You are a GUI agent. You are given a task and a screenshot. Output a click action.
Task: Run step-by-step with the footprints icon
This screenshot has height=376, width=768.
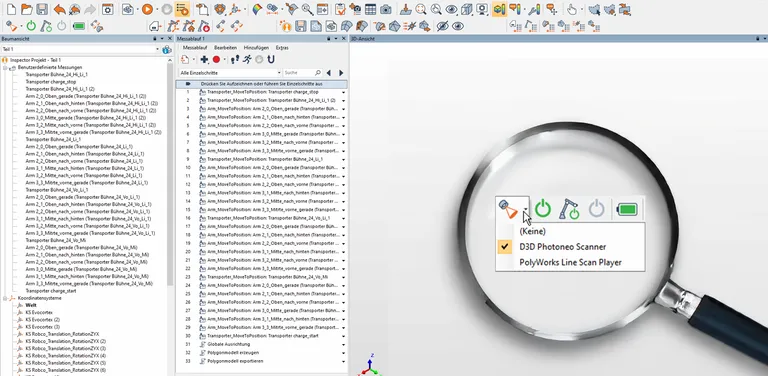click(x=235, y=59)
